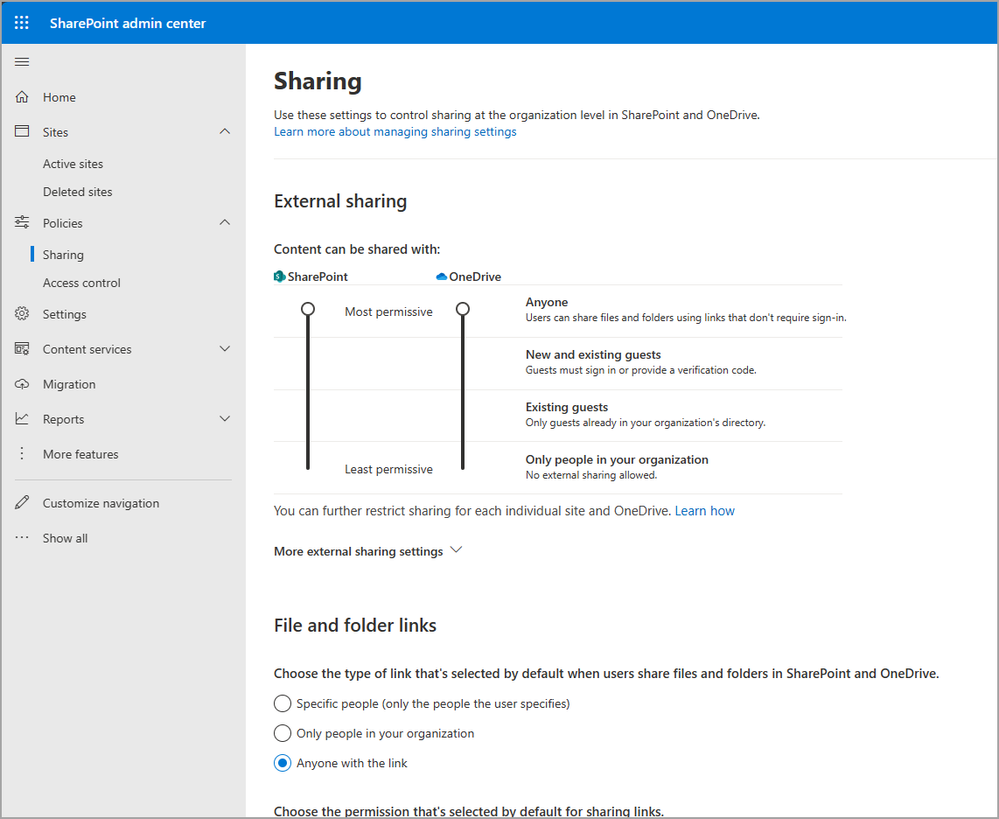Click the Sites window icon
999x819 pixels.
pos(22,131)
